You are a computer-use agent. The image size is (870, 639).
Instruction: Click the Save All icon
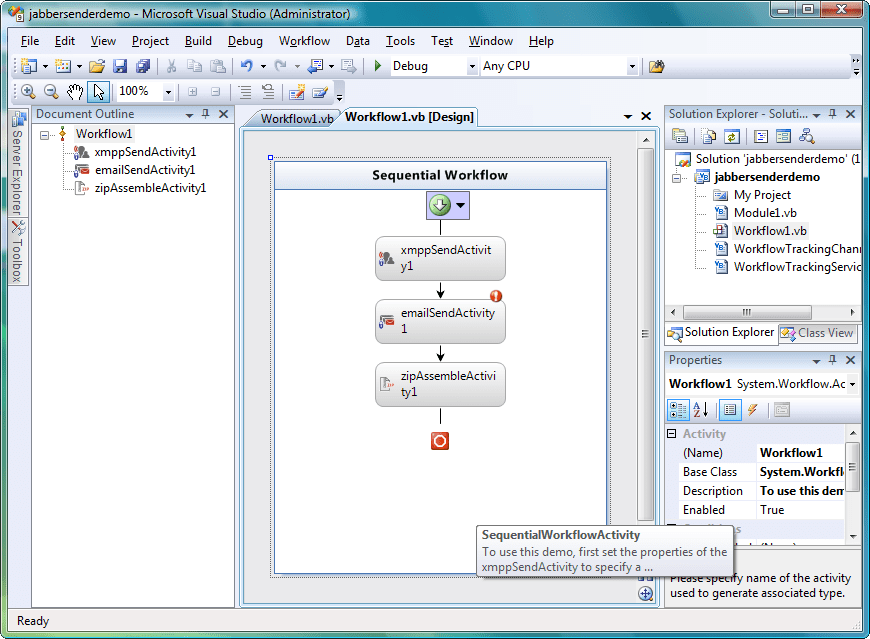(143, 66)
